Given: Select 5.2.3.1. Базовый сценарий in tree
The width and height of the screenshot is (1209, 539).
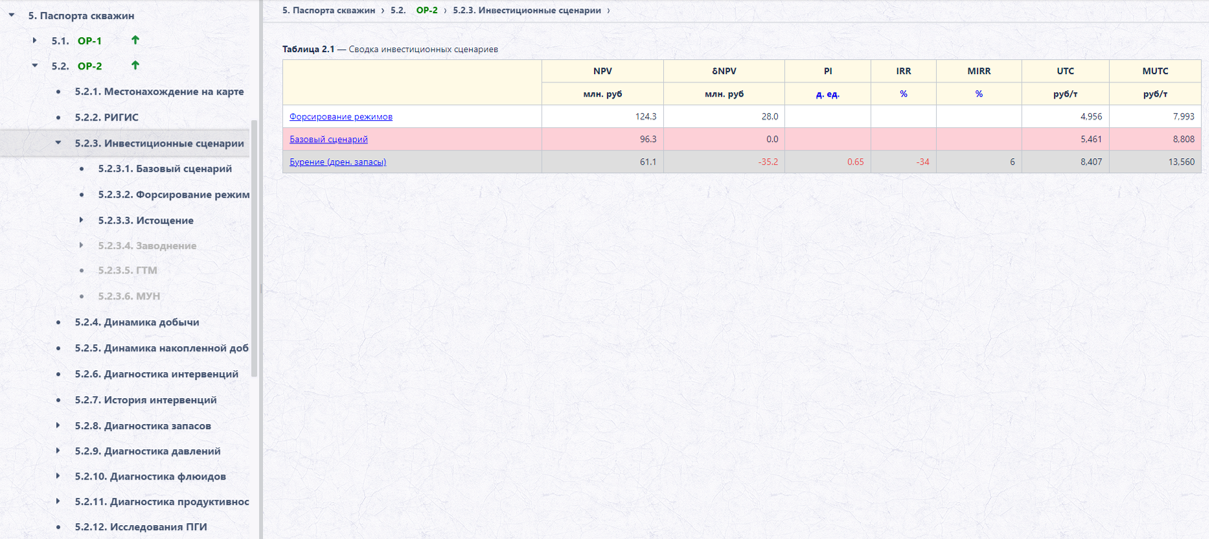Looking at the screenshot, I should 165,169.
